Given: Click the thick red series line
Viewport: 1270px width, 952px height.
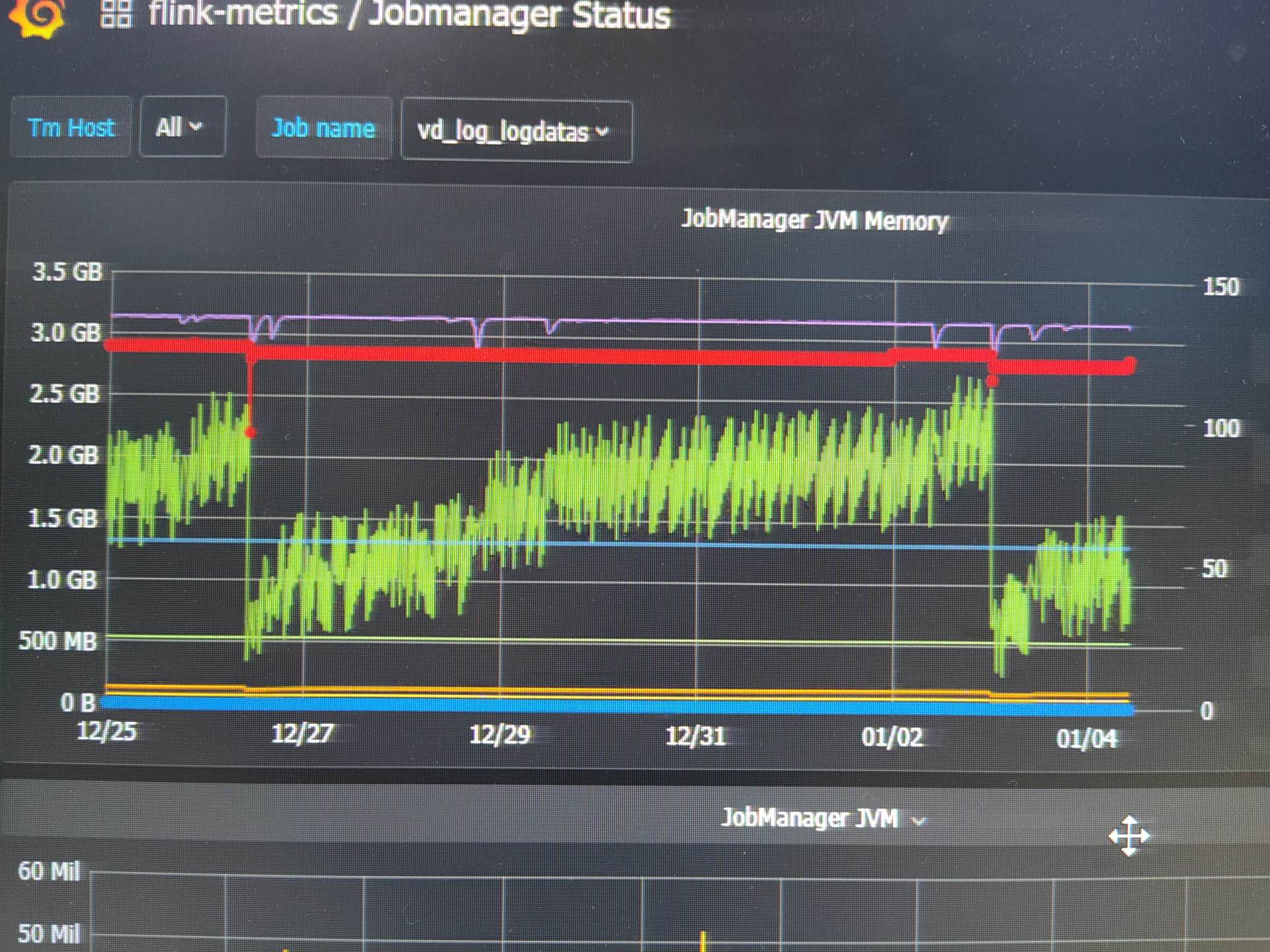Looking at the screenshot, I should (595, 357).
